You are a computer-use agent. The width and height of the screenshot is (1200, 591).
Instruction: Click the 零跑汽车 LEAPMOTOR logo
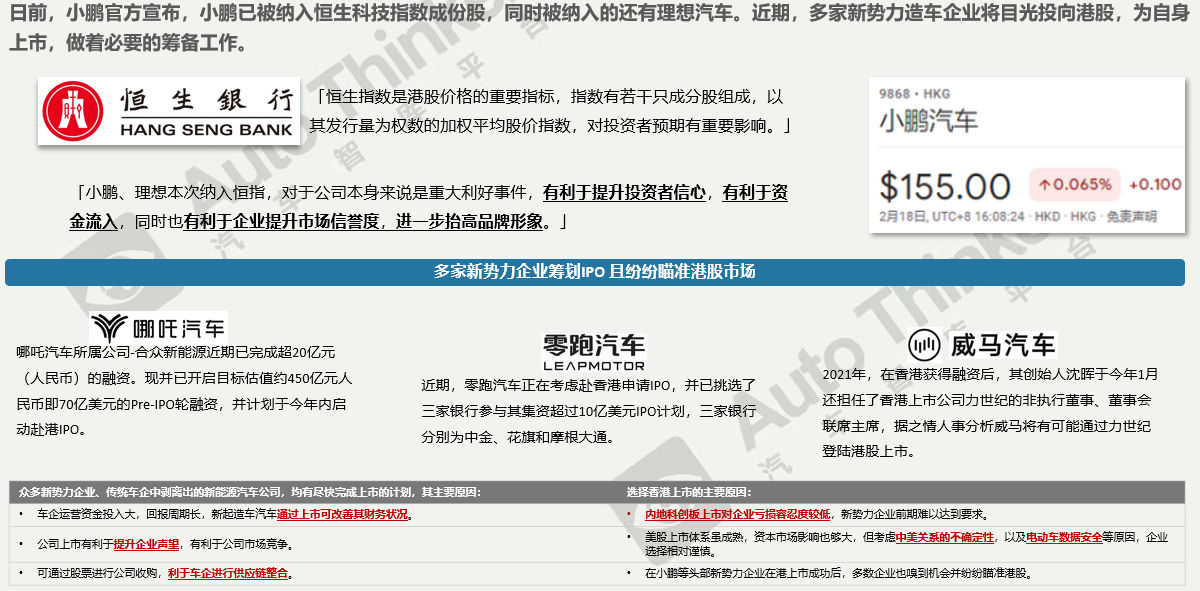pos(593,352)
